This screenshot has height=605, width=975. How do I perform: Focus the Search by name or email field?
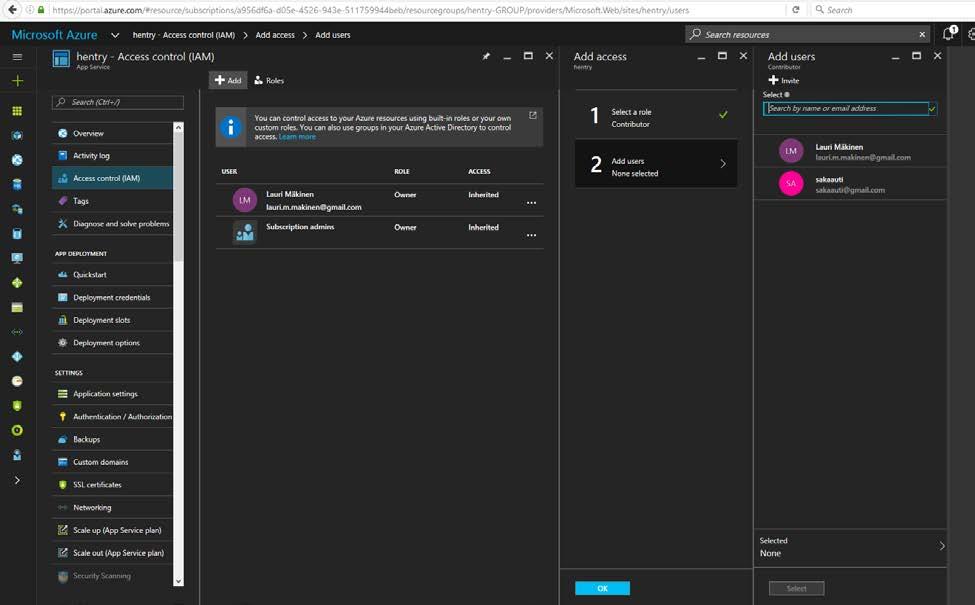pyautogui.click(x=848, y=108)
